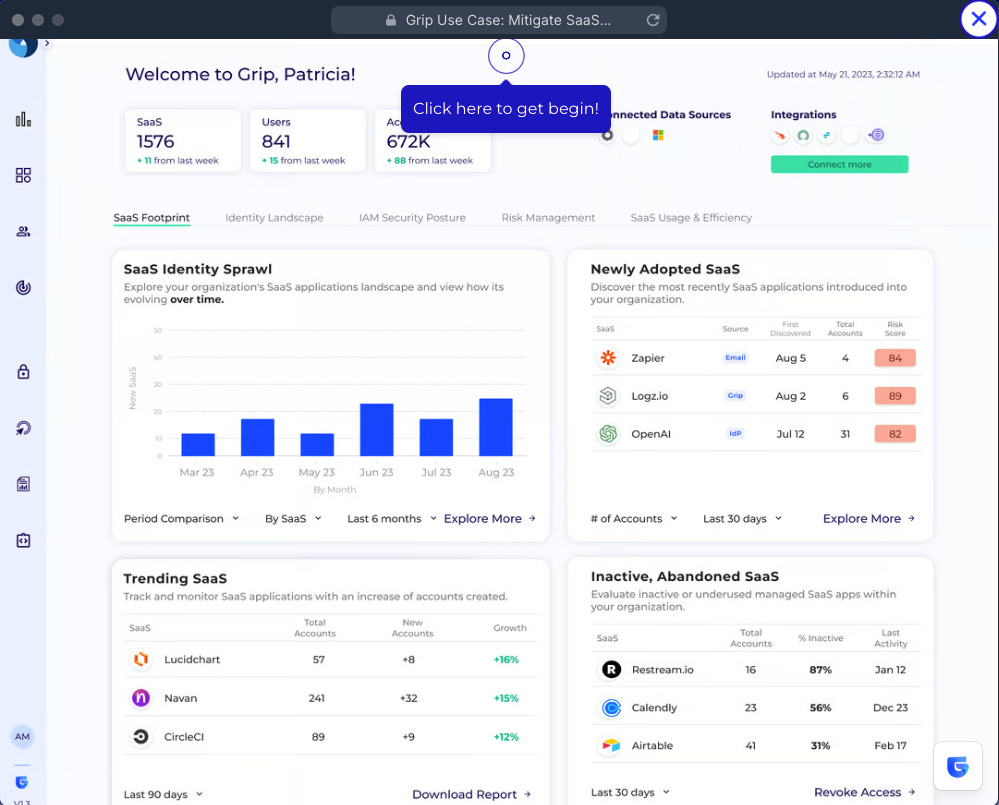Click the 'Click here to get begin!' tooltip
This screenshot has height=805, width=999.
506,109
